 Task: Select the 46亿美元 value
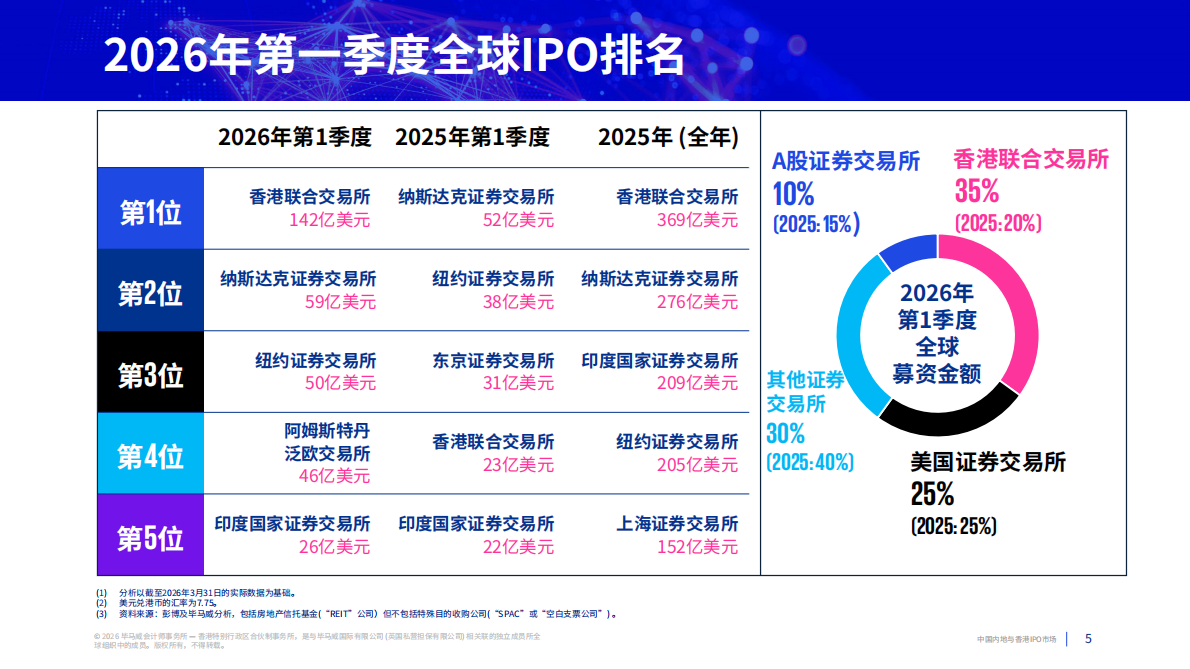(x=335, y=476)
